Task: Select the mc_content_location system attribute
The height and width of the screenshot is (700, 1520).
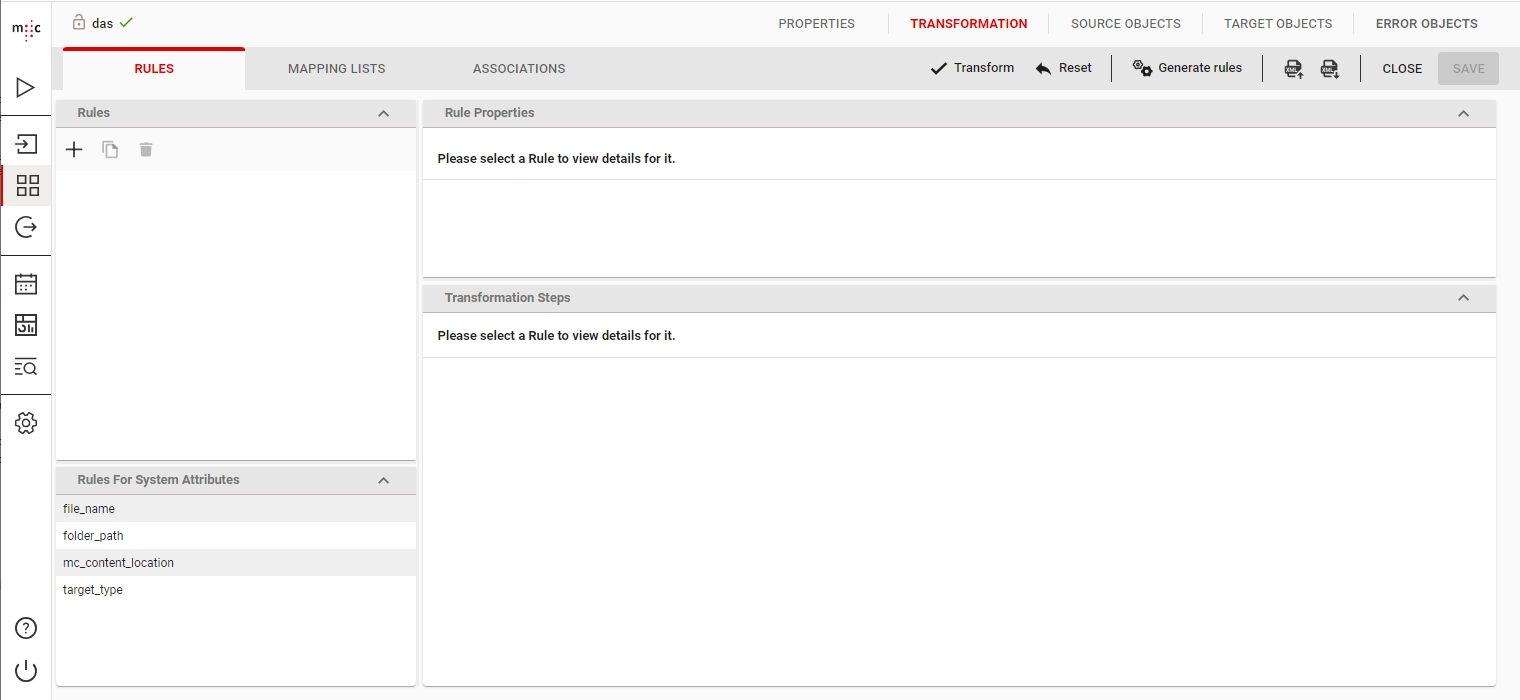Action: [x=118, y=563]
